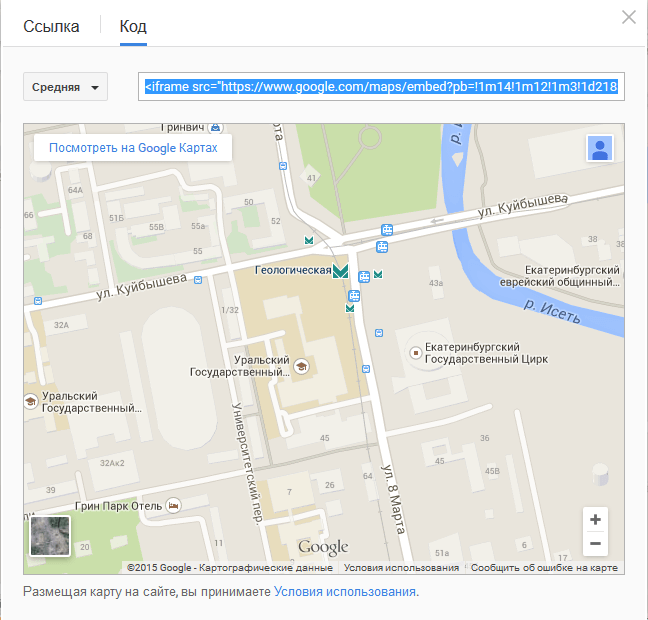Switch to satellite view thumbnail
The image size is (648, 620).
pyautogui.click(x=50, y=536)
